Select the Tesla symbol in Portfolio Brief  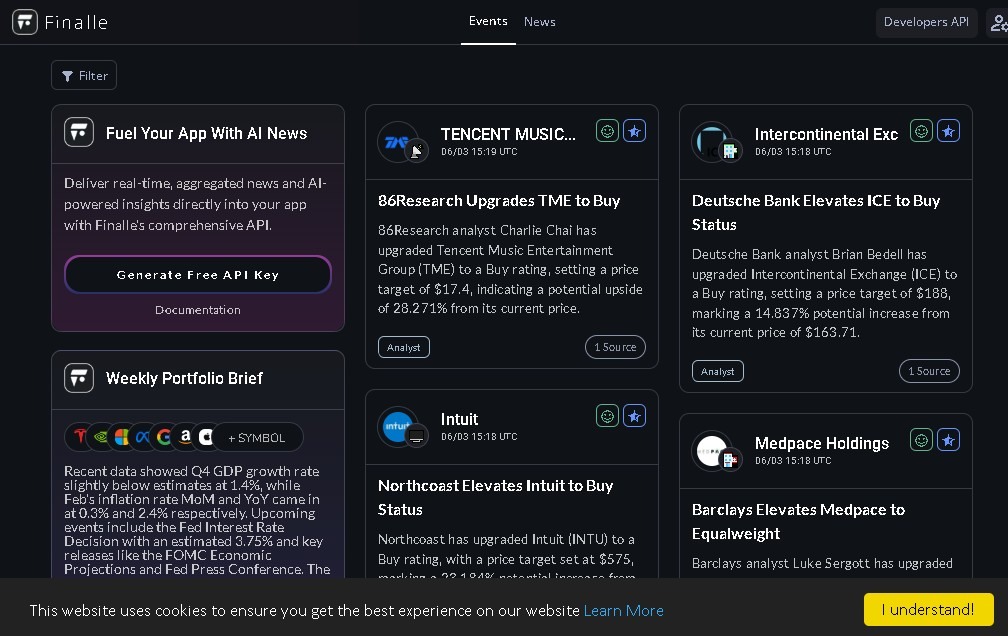79,437
